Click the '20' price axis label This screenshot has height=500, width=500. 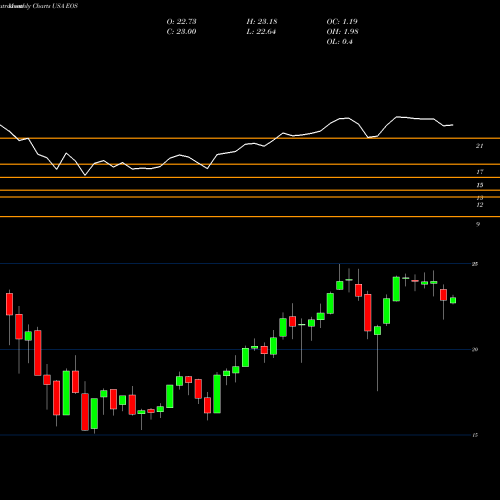click(x=475, y=349)
